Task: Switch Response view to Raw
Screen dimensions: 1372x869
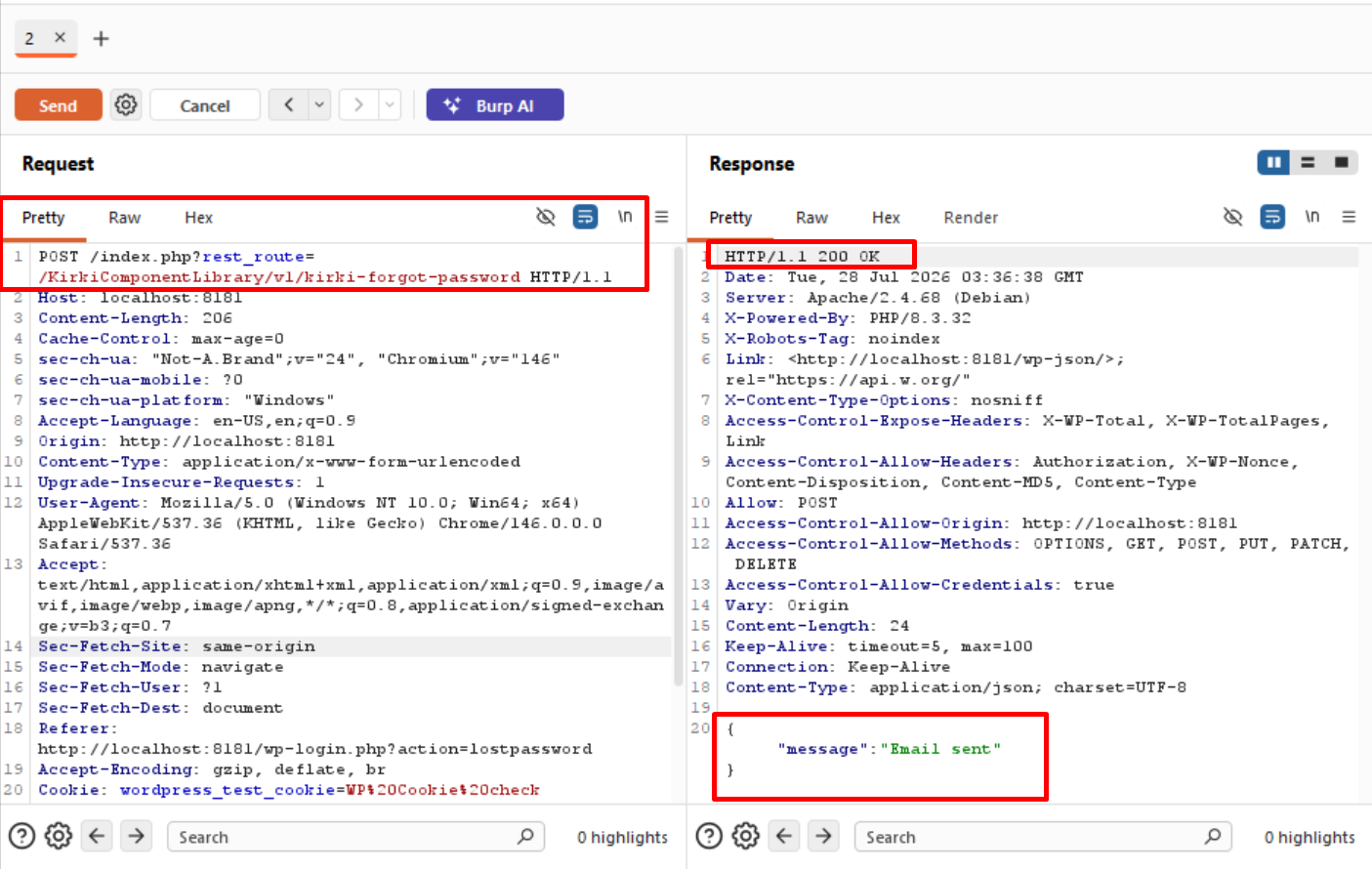Action: click(811, 217)
